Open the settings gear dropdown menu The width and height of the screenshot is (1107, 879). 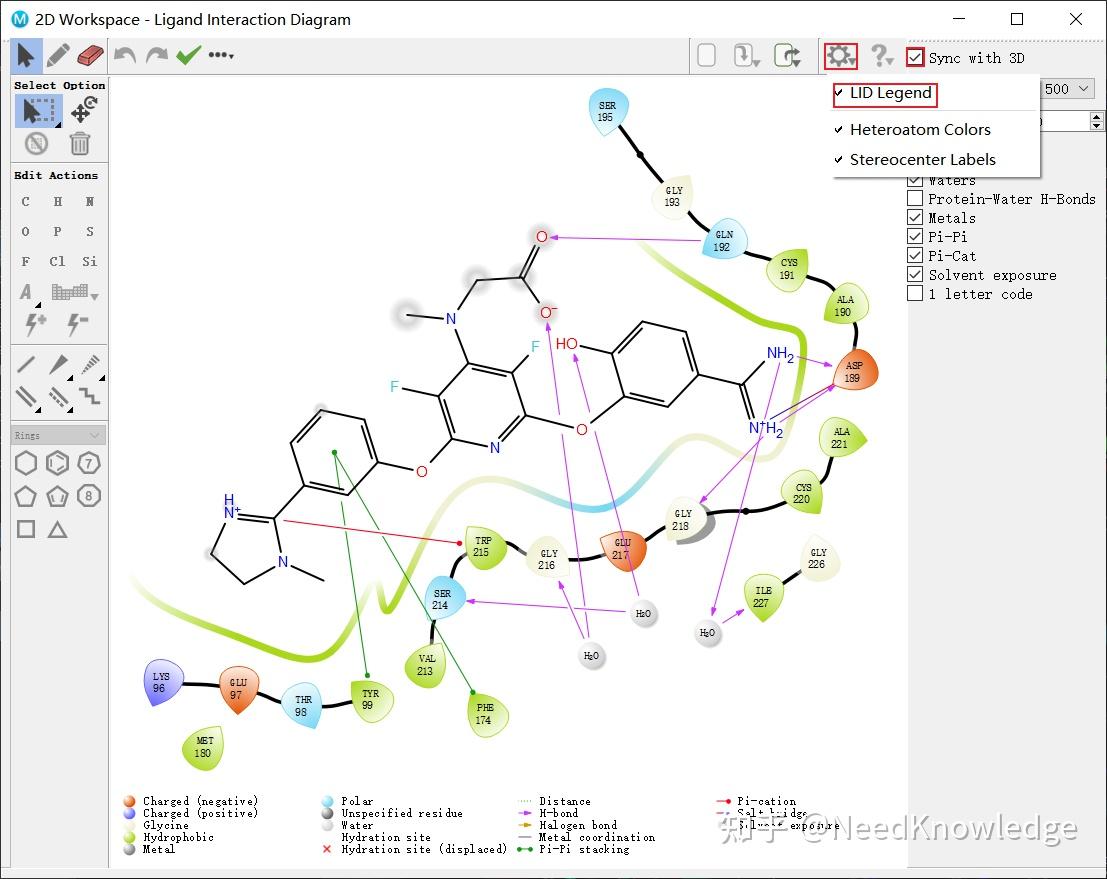[x=840, y=56]
